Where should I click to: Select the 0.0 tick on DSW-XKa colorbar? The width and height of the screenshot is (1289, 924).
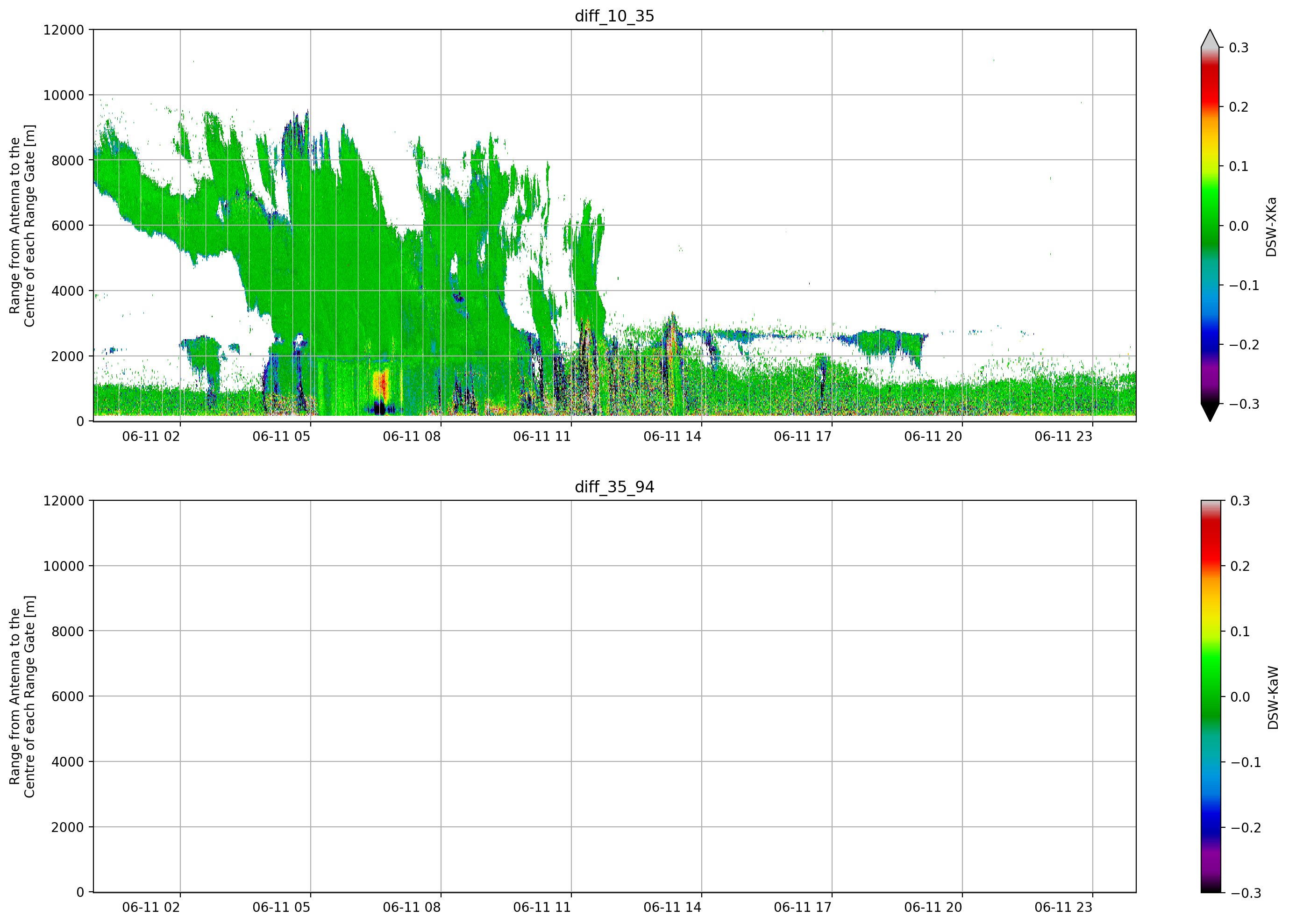click(x=1239, y=226)
